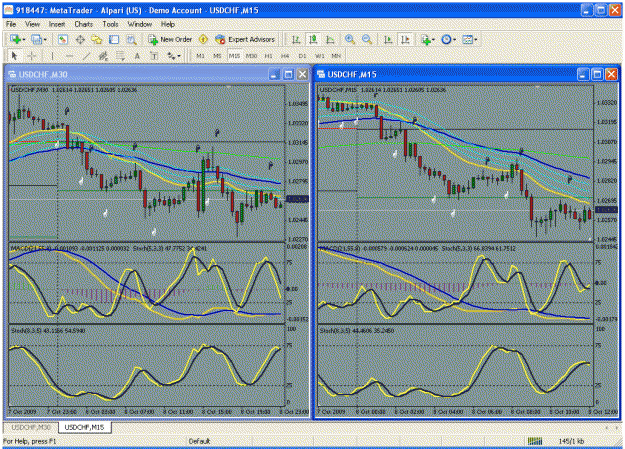Switch to the USDCHF,M15 bottom tab
Screen dimensions: 625x449
85,427
